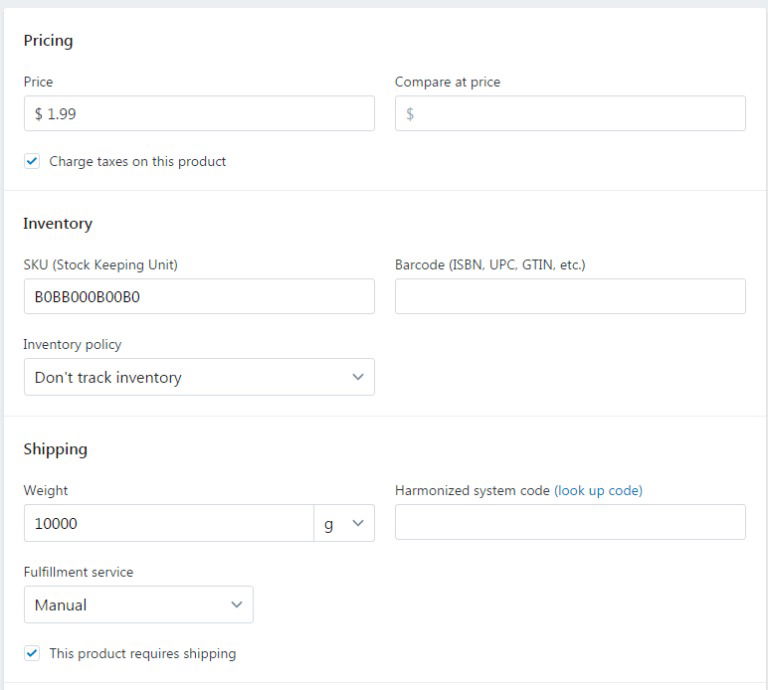This screenshot has height=690, width=768.
Task: Toggle This product requires shipping checkbox
Action: [32, 653]
